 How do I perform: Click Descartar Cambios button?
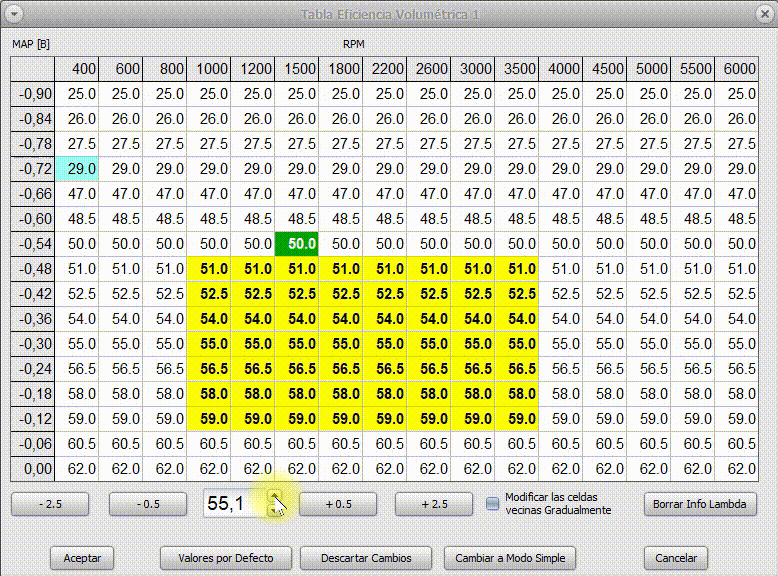pyautogui.click(x=366, y=558)
